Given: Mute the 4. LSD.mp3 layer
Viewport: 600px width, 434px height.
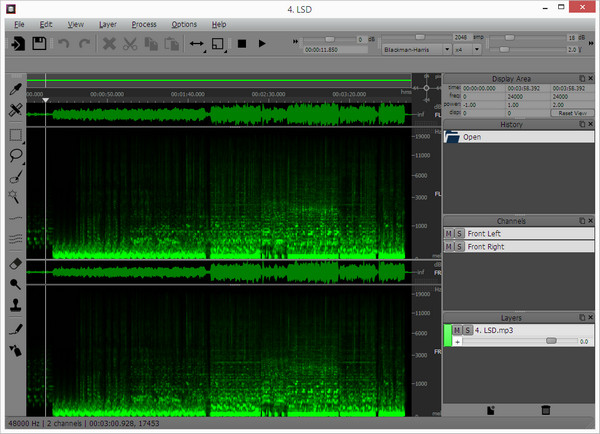Looking at the screenshot, I should point(456,330).
